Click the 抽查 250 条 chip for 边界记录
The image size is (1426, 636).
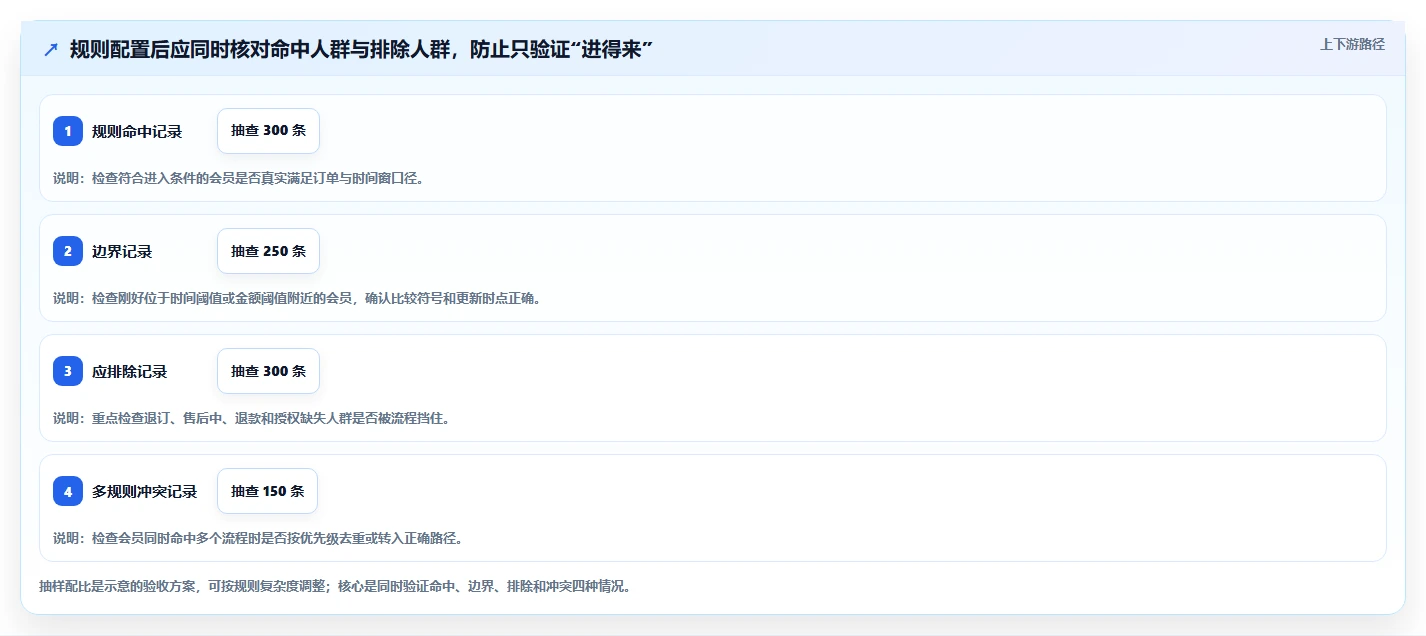coord(268,251)
